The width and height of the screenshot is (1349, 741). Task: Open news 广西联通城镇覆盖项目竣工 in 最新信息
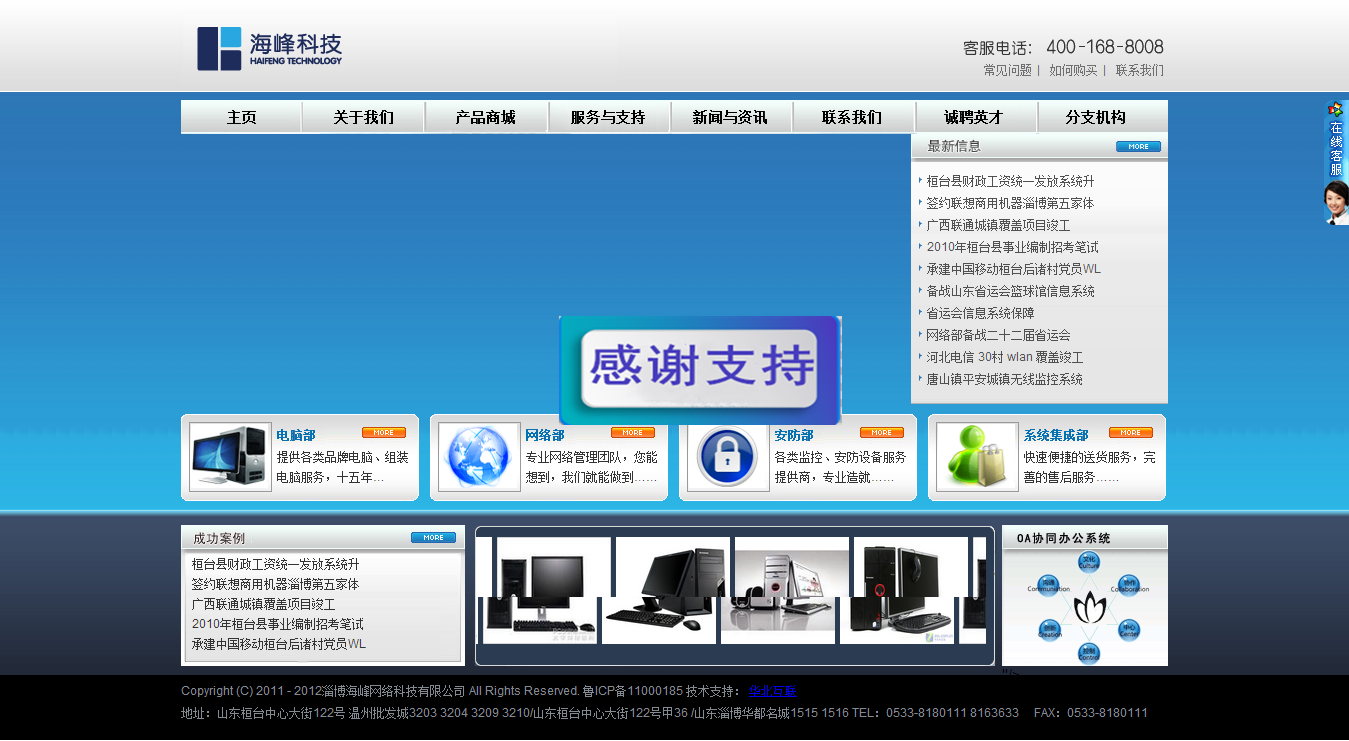(998, 225)
